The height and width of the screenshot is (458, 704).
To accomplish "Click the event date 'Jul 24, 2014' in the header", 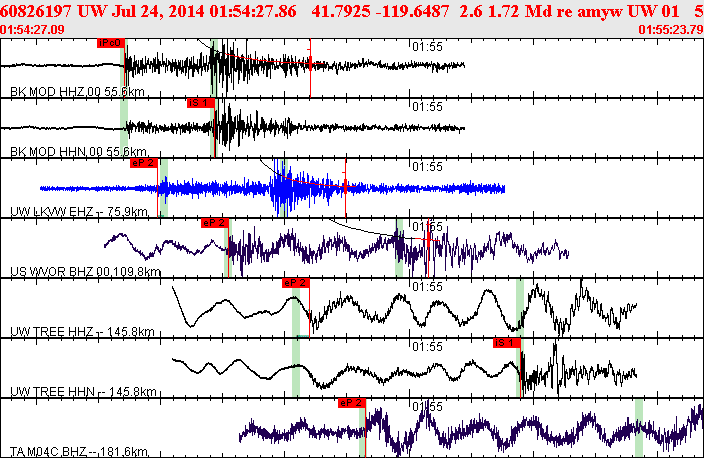I will (x=158, y=11).
